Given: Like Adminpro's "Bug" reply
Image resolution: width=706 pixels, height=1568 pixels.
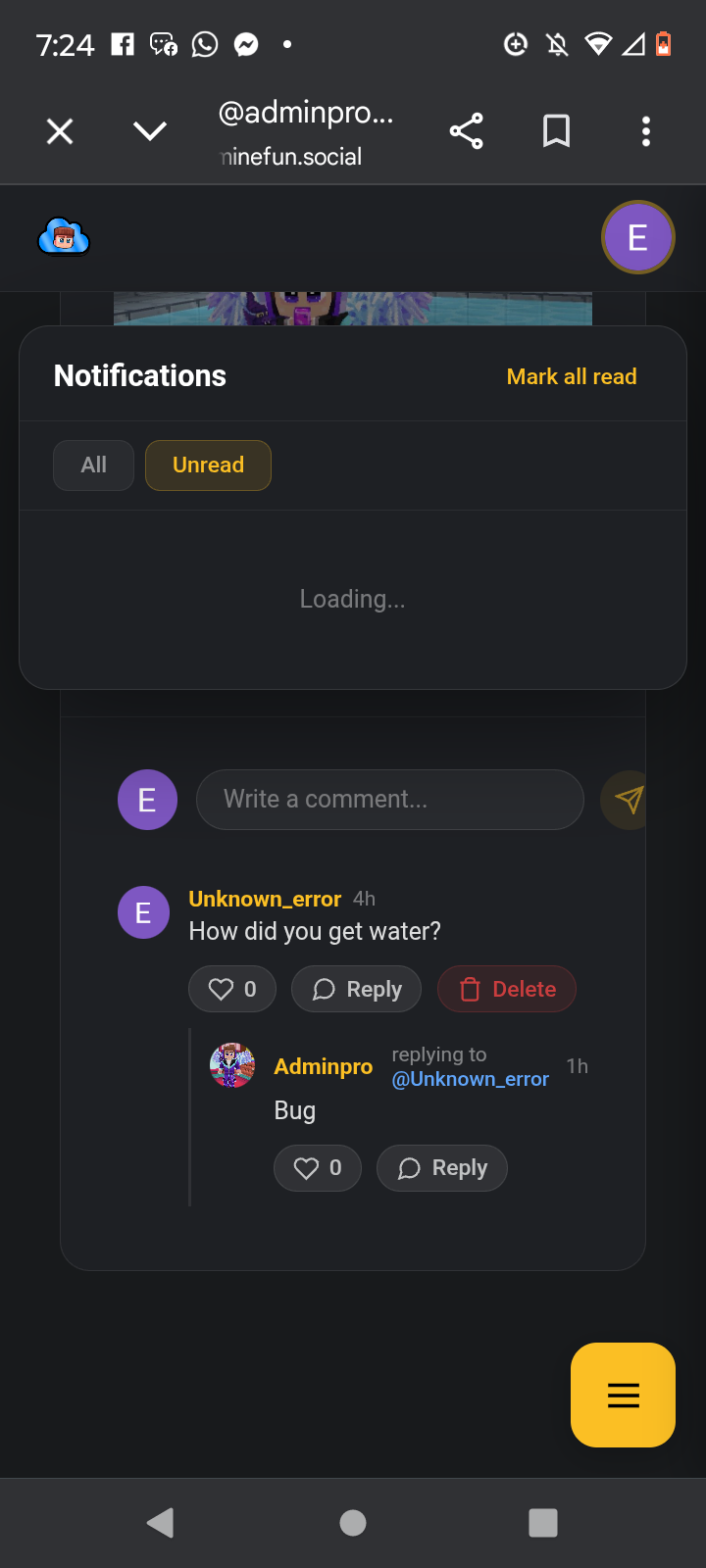Looking at the screenshot, I should tap(318, 1168).
